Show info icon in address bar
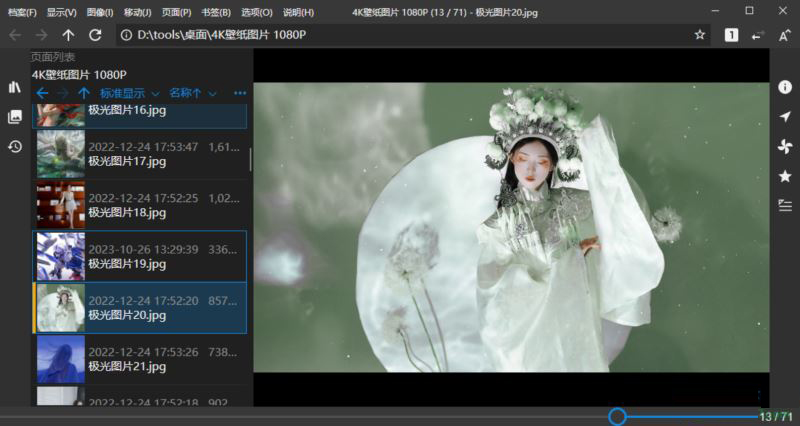 [x=126, y=35]
